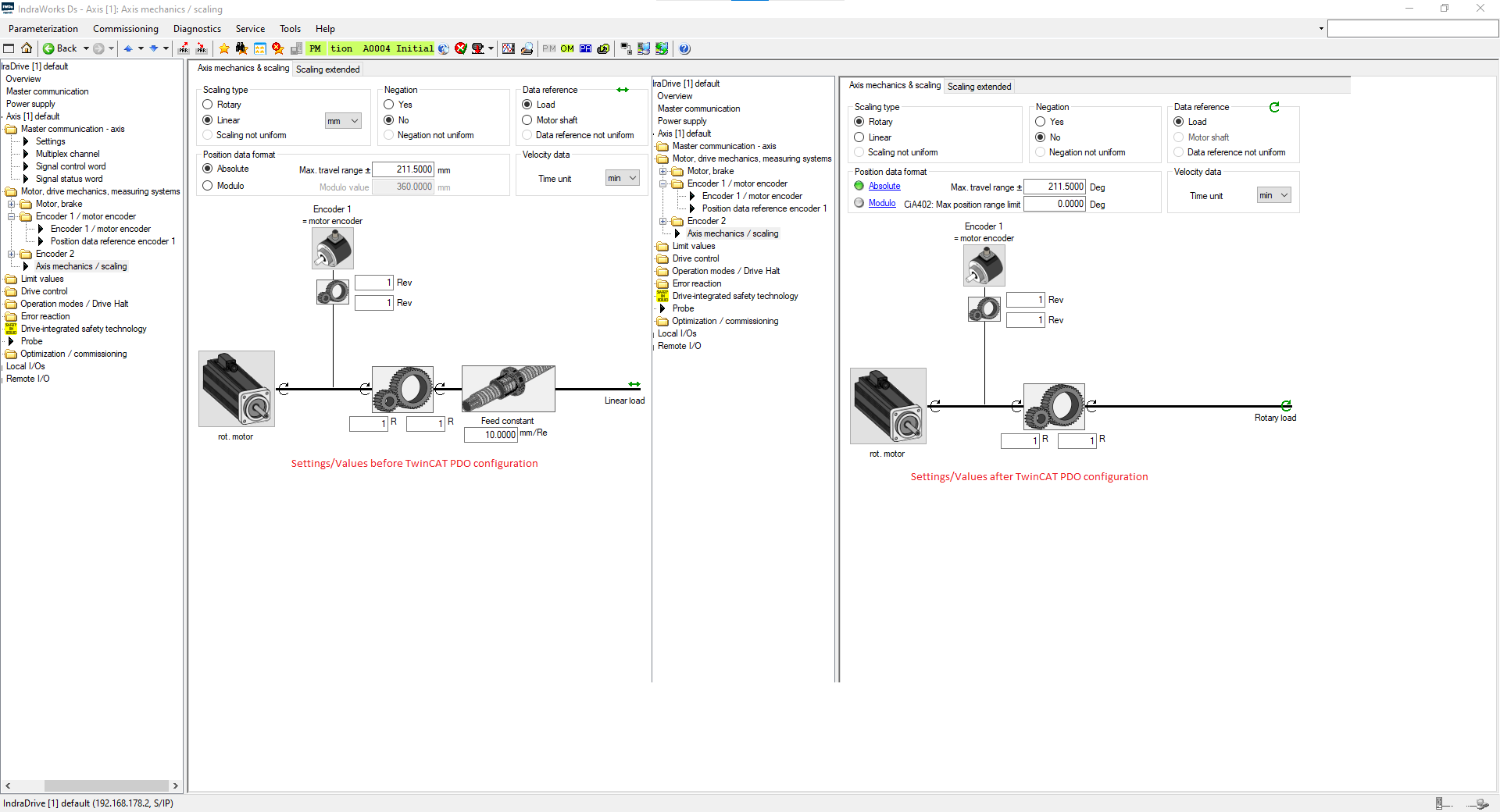Open the mm unit dropdown

(343, 121)
